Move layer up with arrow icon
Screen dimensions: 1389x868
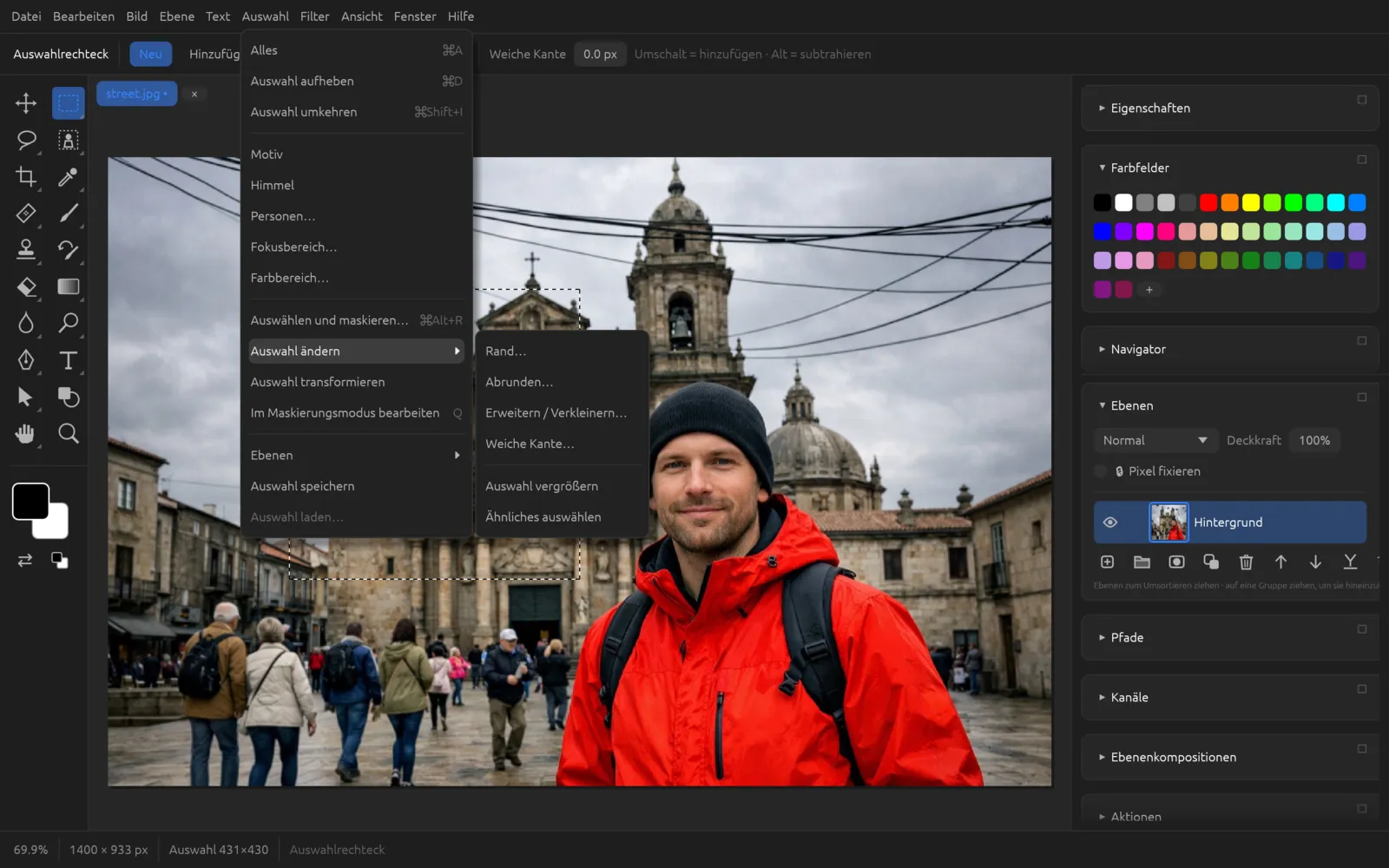pos(1280,562)
